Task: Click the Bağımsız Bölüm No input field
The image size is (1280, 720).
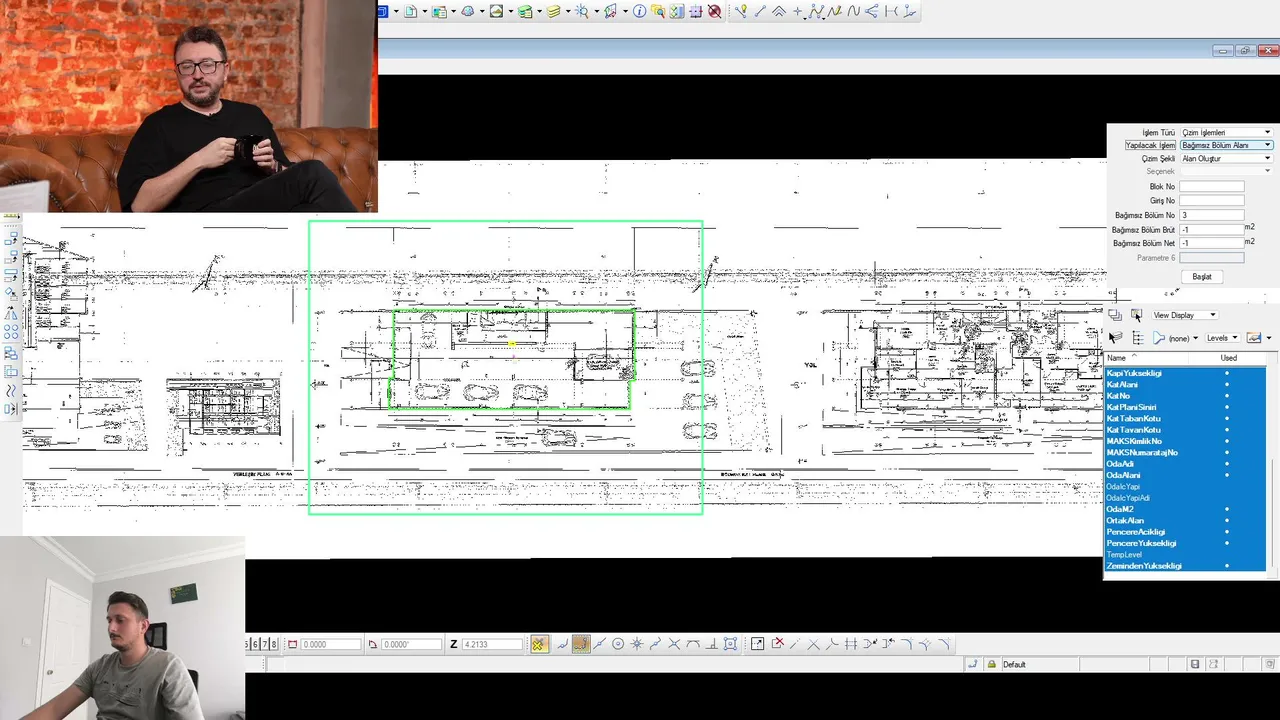Action: [1212, 215]
